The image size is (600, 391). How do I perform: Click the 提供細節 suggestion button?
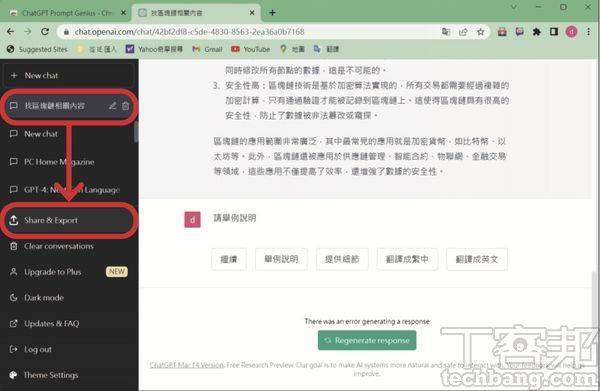[342, 259]
